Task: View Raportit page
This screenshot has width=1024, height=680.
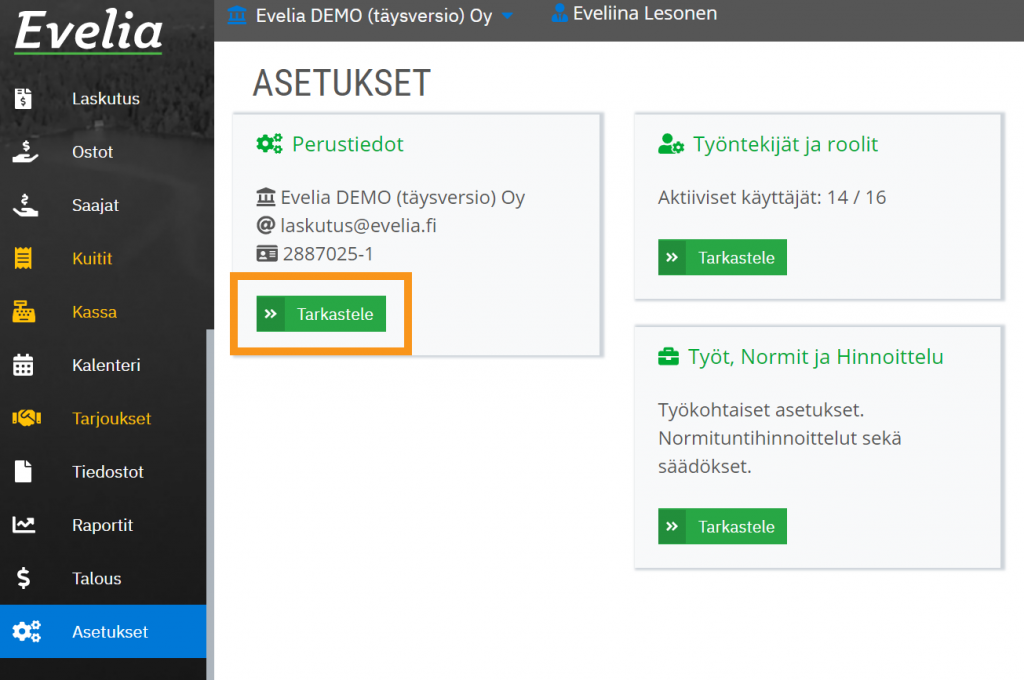Action: point(103,525)
